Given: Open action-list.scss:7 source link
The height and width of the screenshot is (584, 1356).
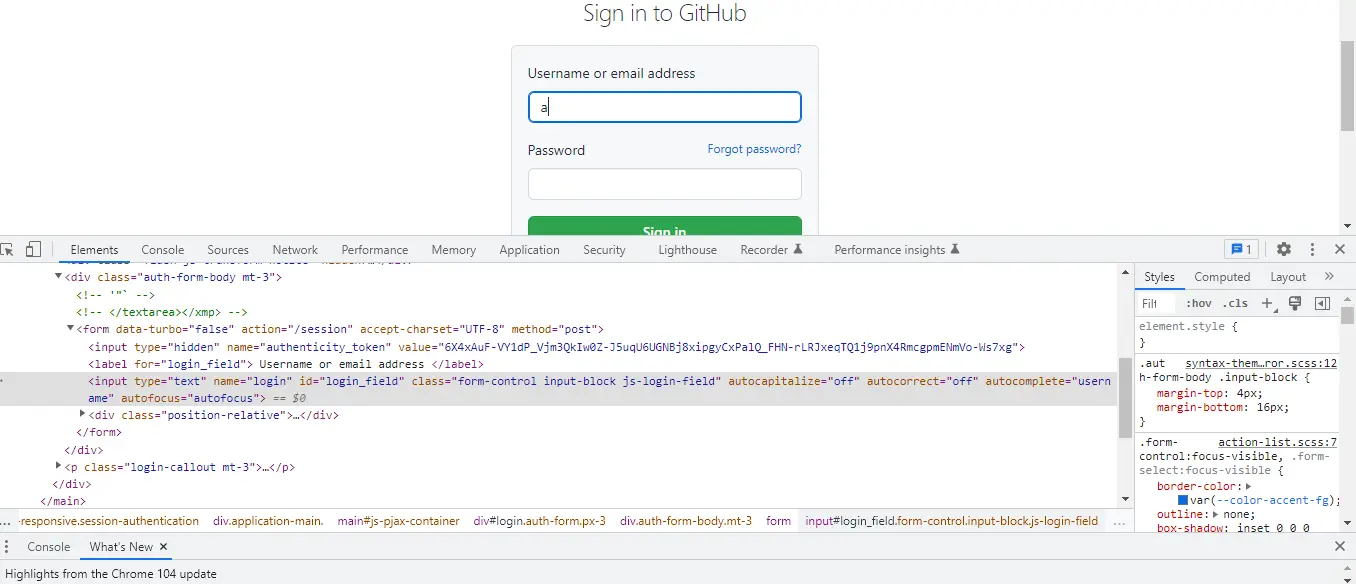Looking at the screenshot, I should pyautogui.click(x=1278, y=442).
